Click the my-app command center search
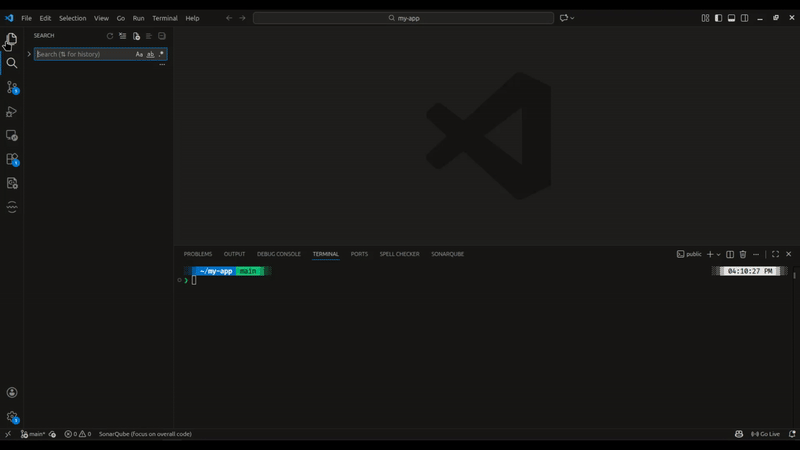This screenshot has width=800, height=450. [403, 18]
